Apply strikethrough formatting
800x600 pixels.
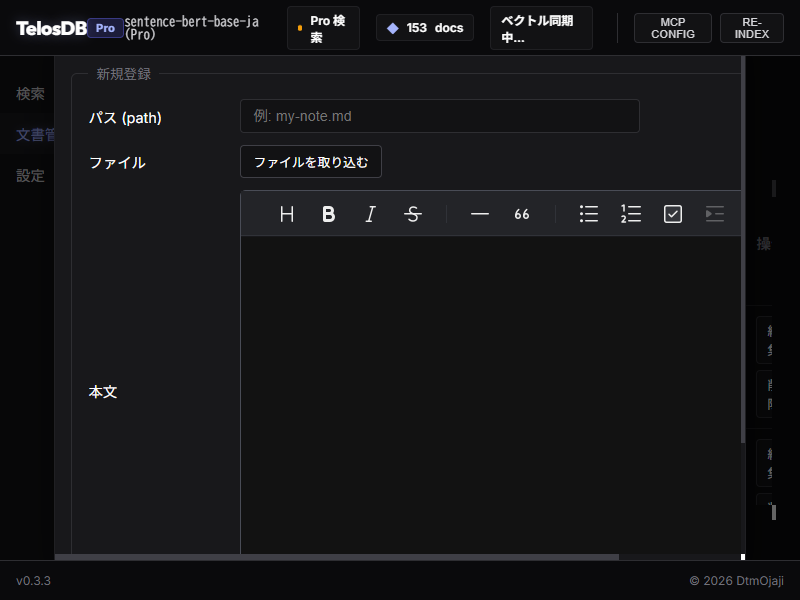[412, 214]
